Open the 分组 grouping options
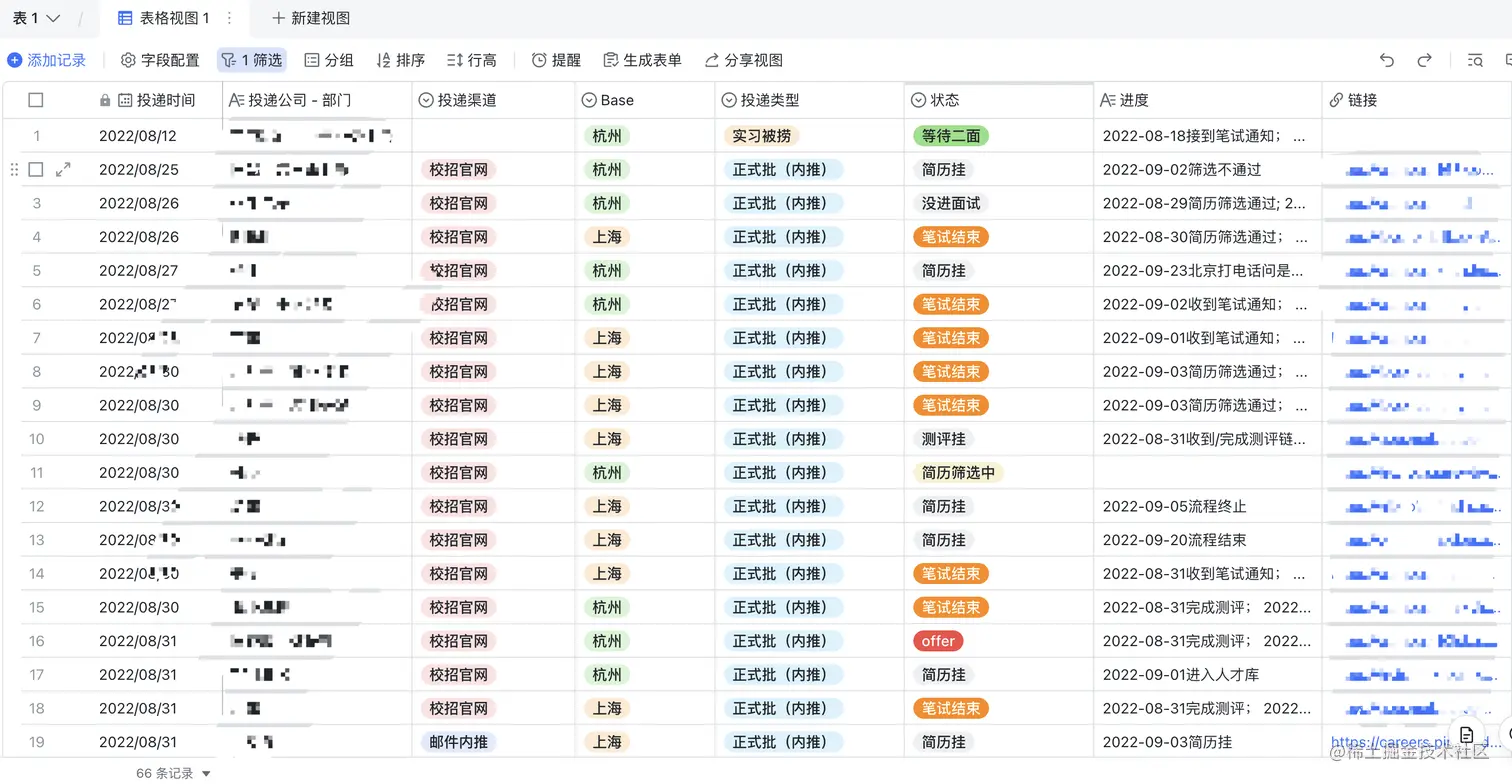This screenshot has height=784, width=1512. (329, 60)
